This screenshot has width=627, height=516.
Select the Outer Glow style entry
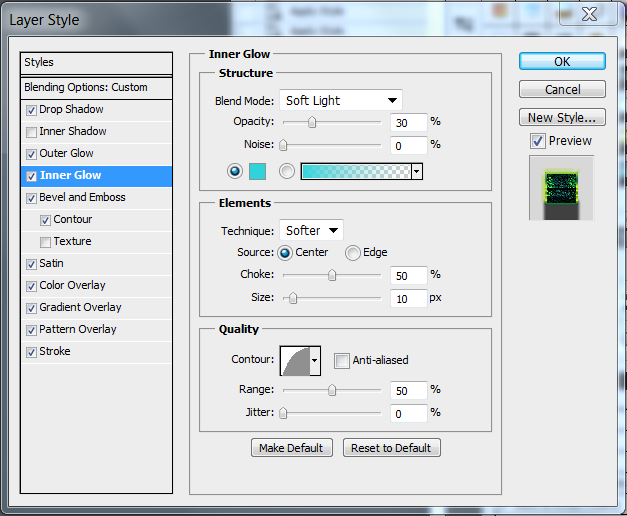[x=96, y=154]
